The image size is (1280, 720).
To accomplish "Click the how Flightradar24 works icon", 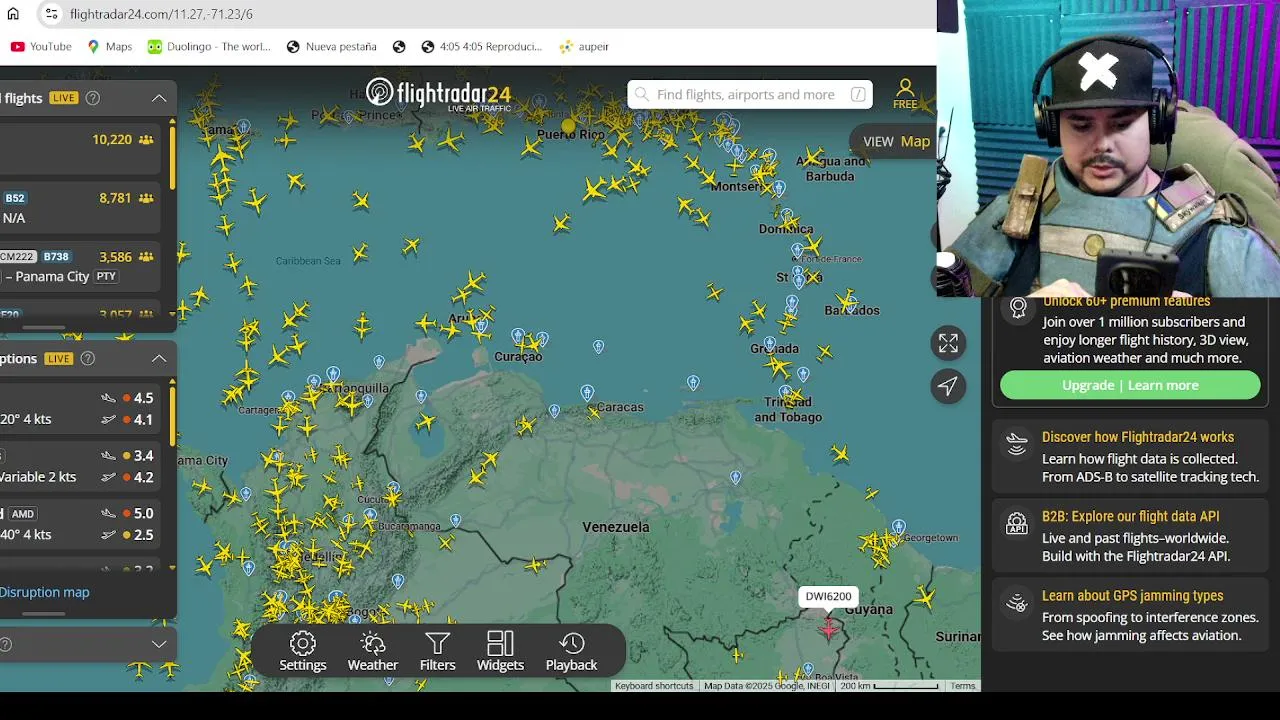I will pos(1017,444).
